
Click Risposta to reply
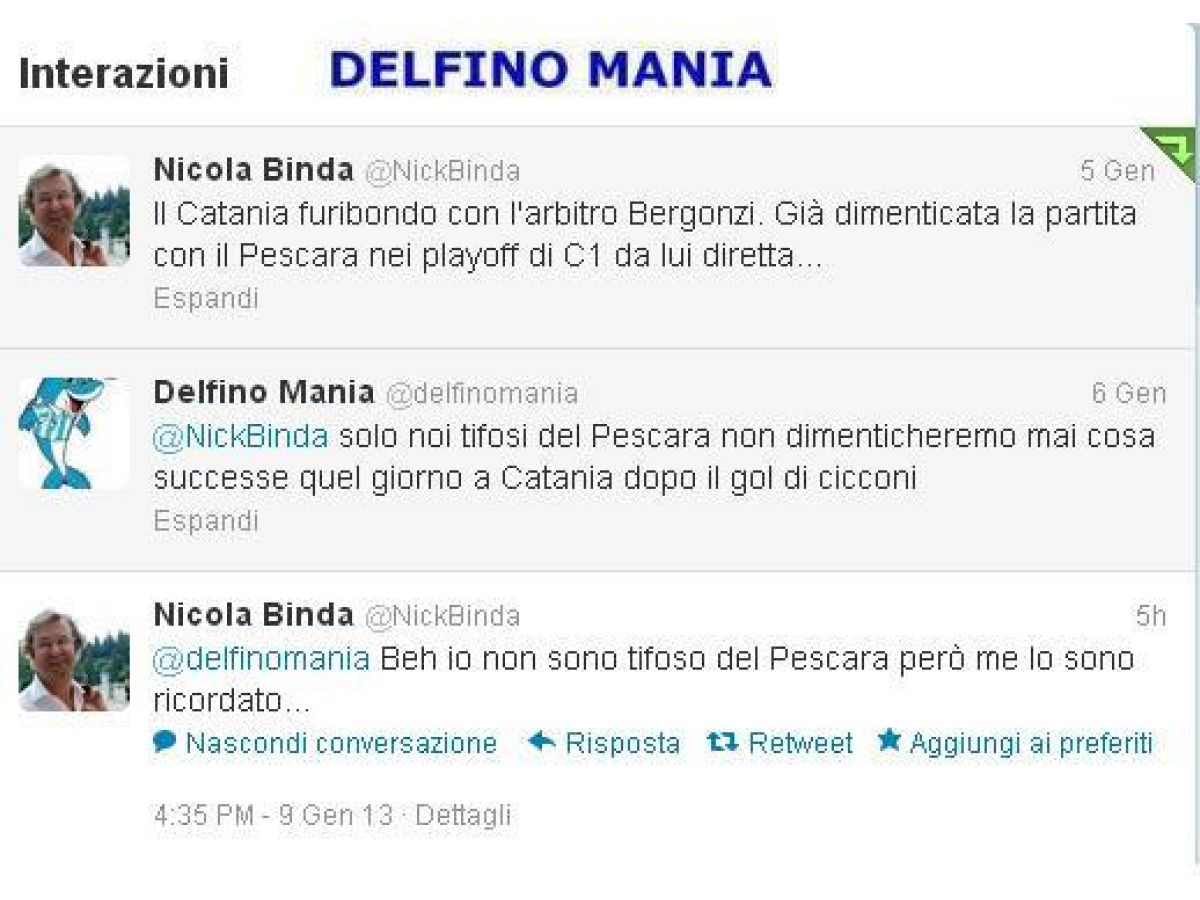[x=622, y=743]
